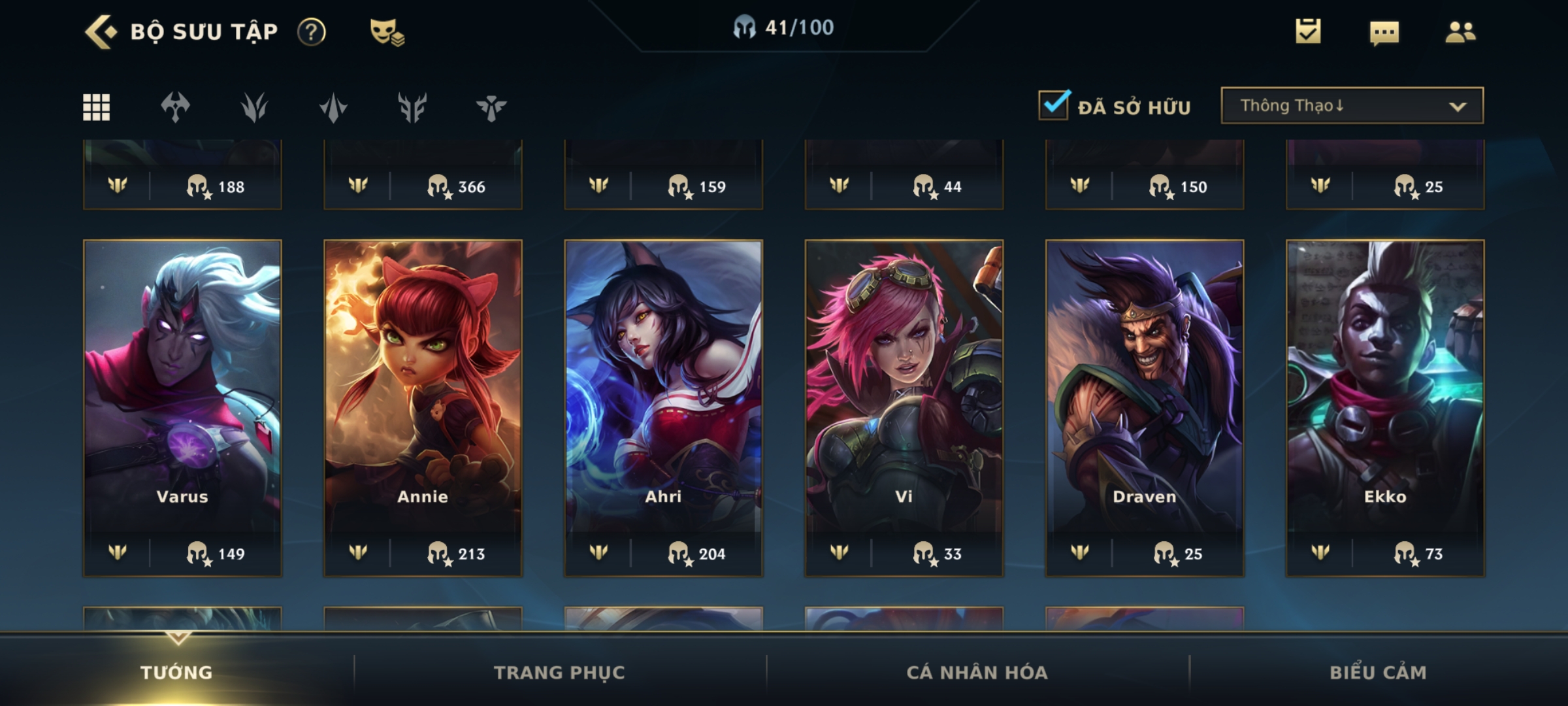This screenshot has height=706, width=1568.
Task: Open the Biểu Cảm tab
Action: coord(1378,673)
